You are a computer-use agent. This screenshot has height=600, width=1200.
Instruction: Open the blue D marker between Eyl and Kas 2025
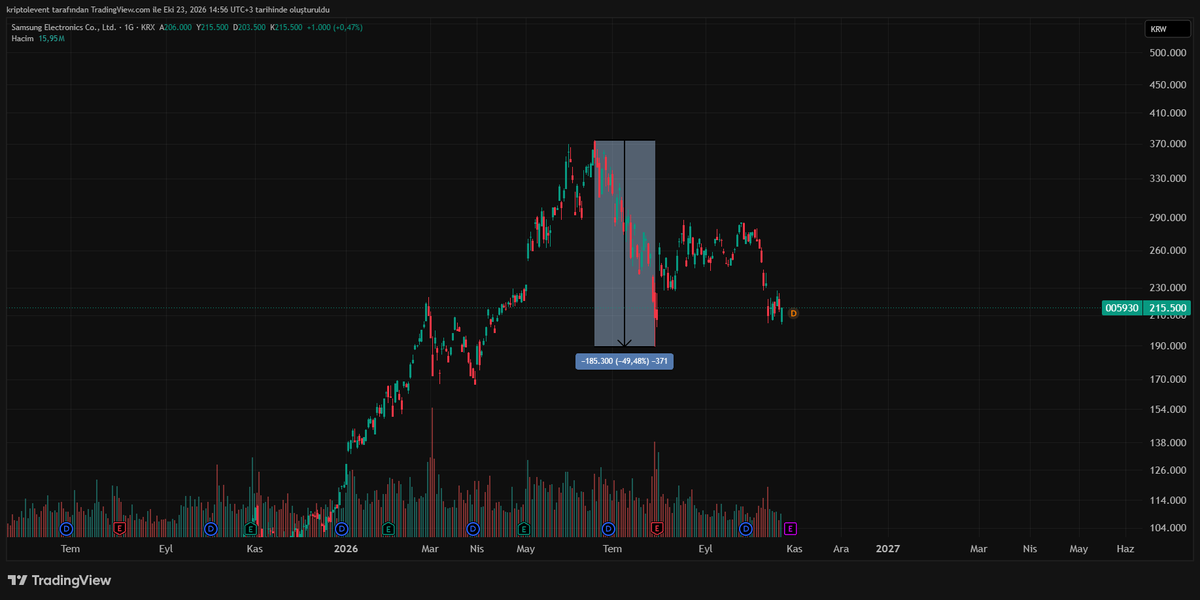click(210, 527)
